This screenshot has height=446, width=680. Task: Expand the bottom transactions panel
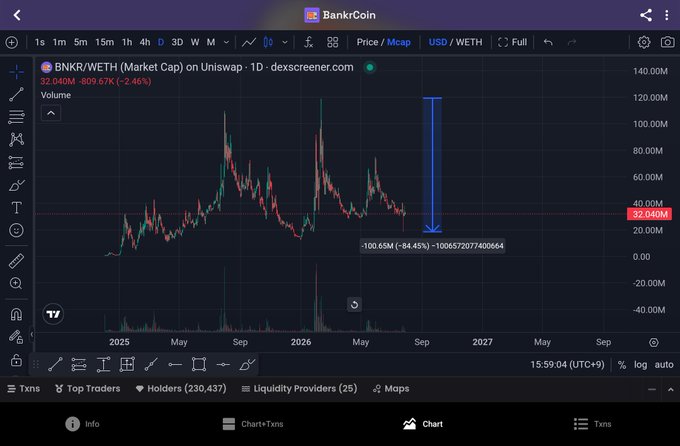coord(670,389)
